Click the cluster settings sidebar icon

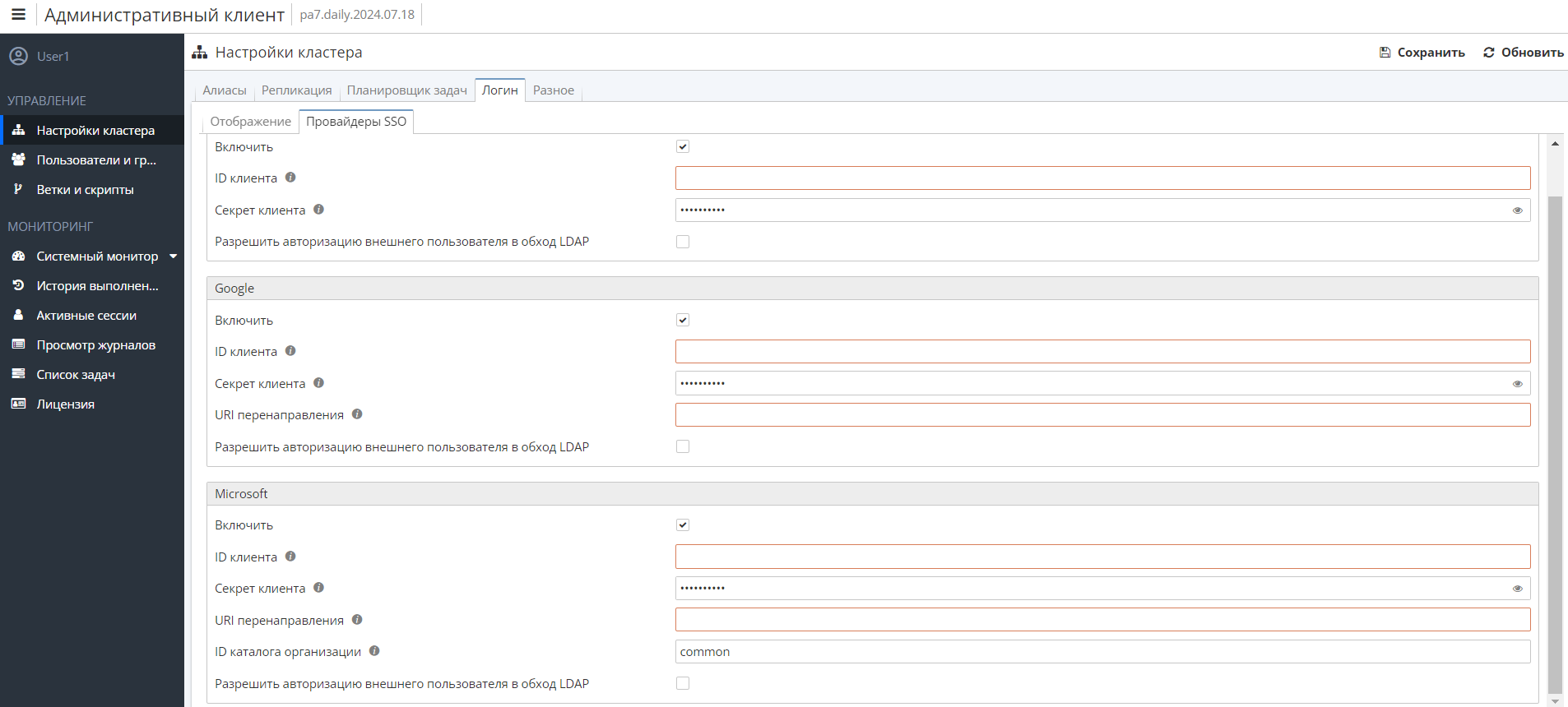tap(18, 130)
